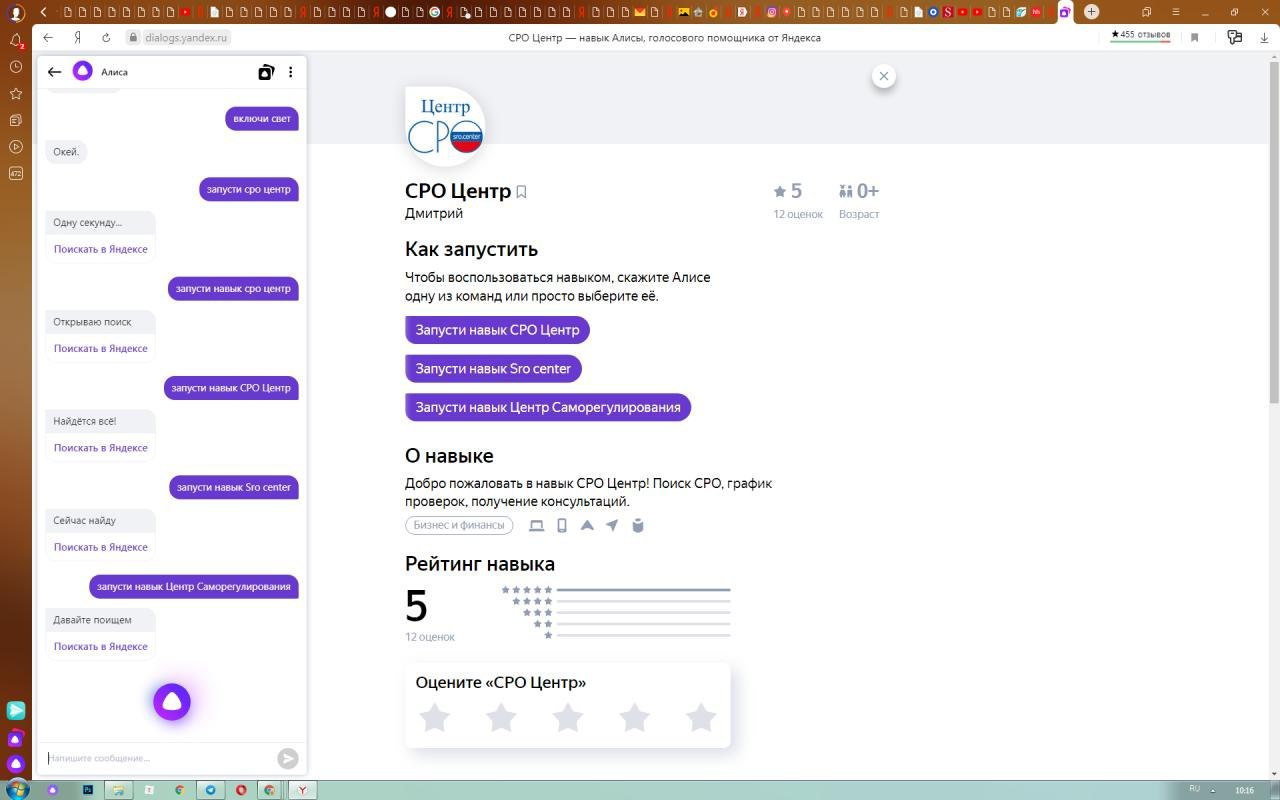Image resolution: width=1280 pixels, height=800 pixels.
Task: Close the skill card with X
Action: pyautogui.click(x=884, y=76)
